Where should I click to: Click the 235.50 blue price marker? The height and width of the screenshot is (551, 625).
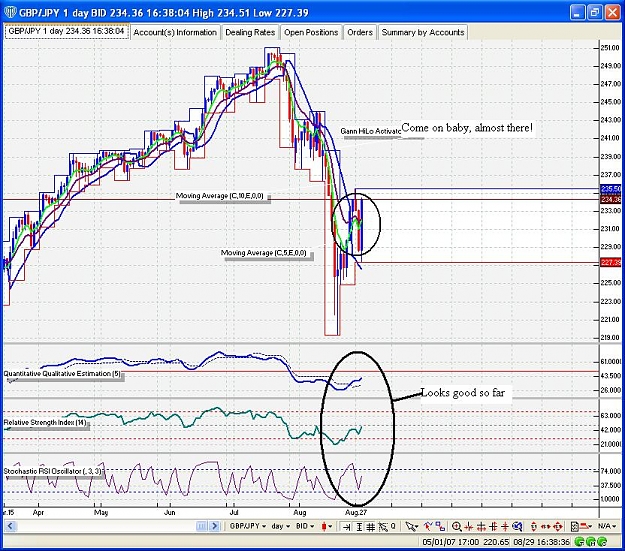(610, 189)
